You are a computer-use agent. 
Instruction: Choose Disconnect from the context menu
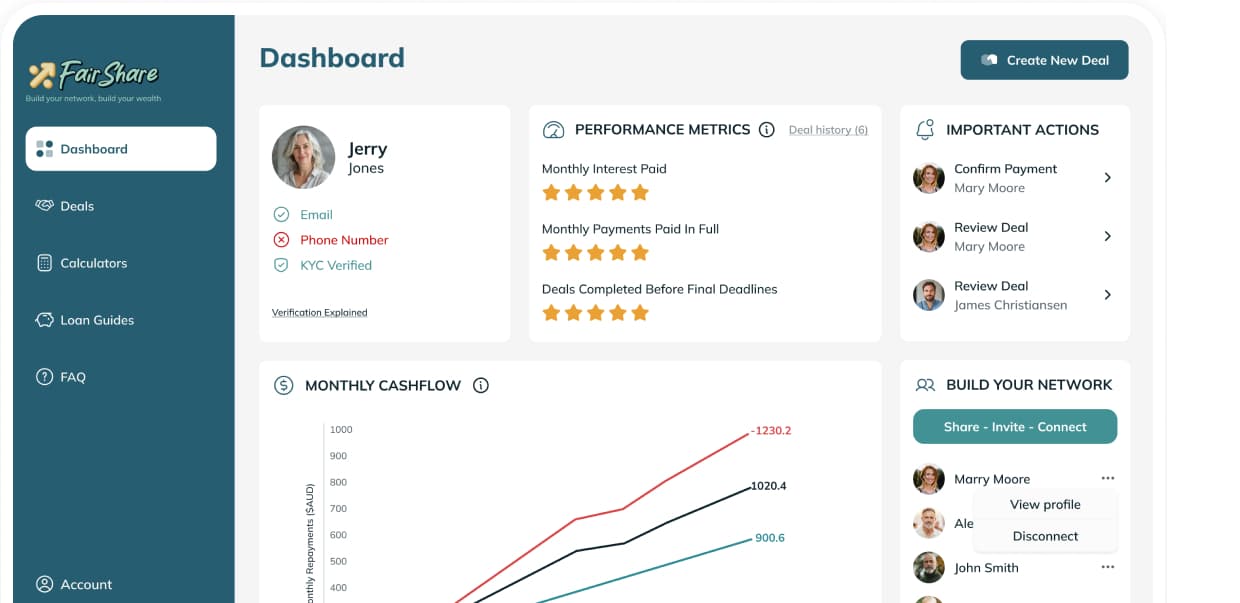(x=1045, y=536)
